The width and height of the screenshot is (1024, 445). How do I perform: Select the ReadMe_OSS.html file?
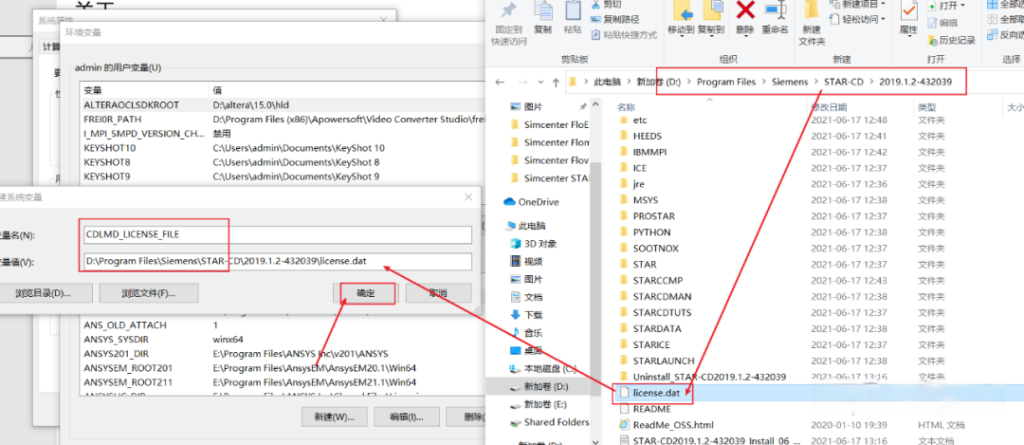[x=673, y=425]
